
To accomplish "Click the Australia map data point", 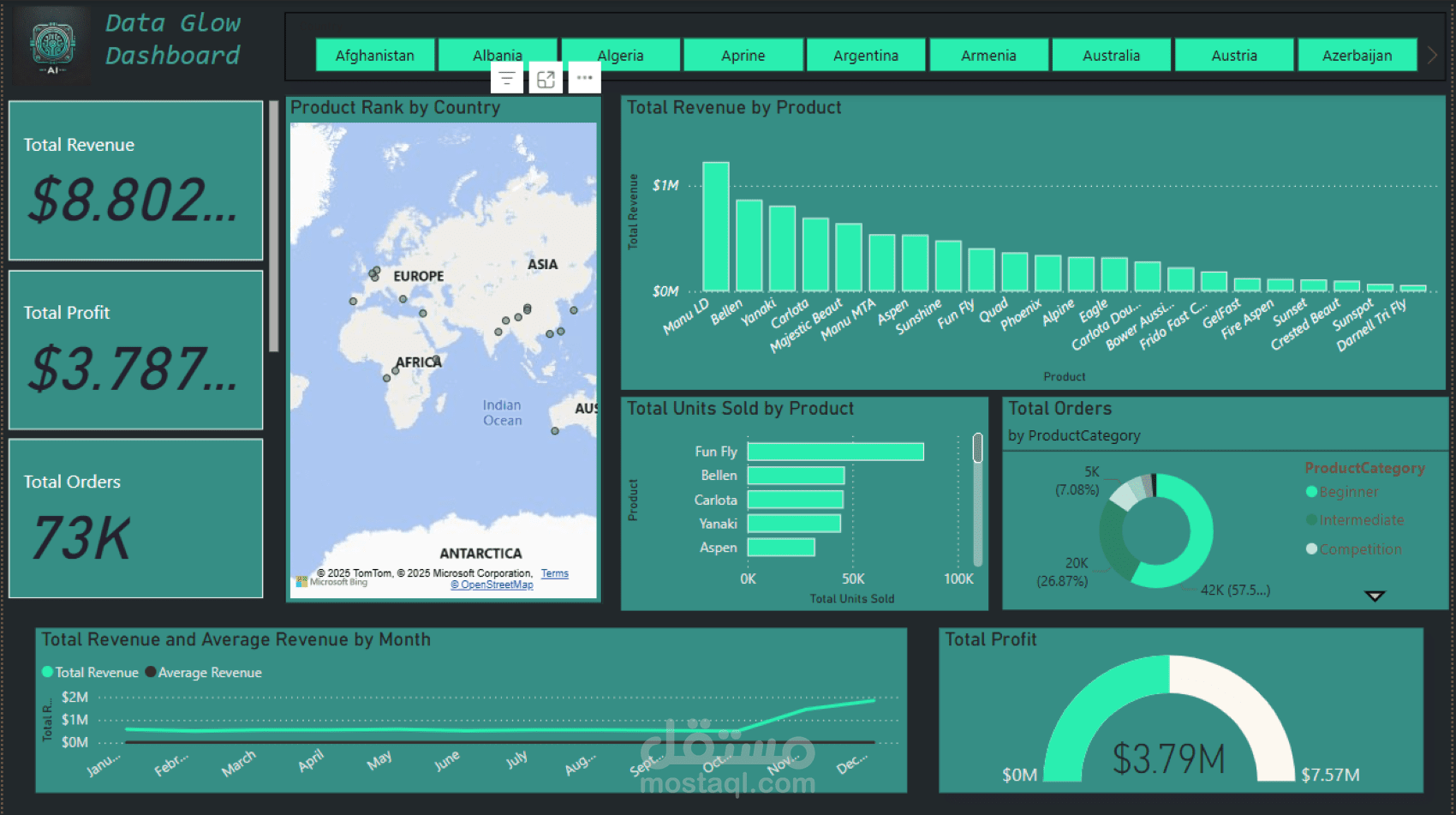I will coord(555,431).
